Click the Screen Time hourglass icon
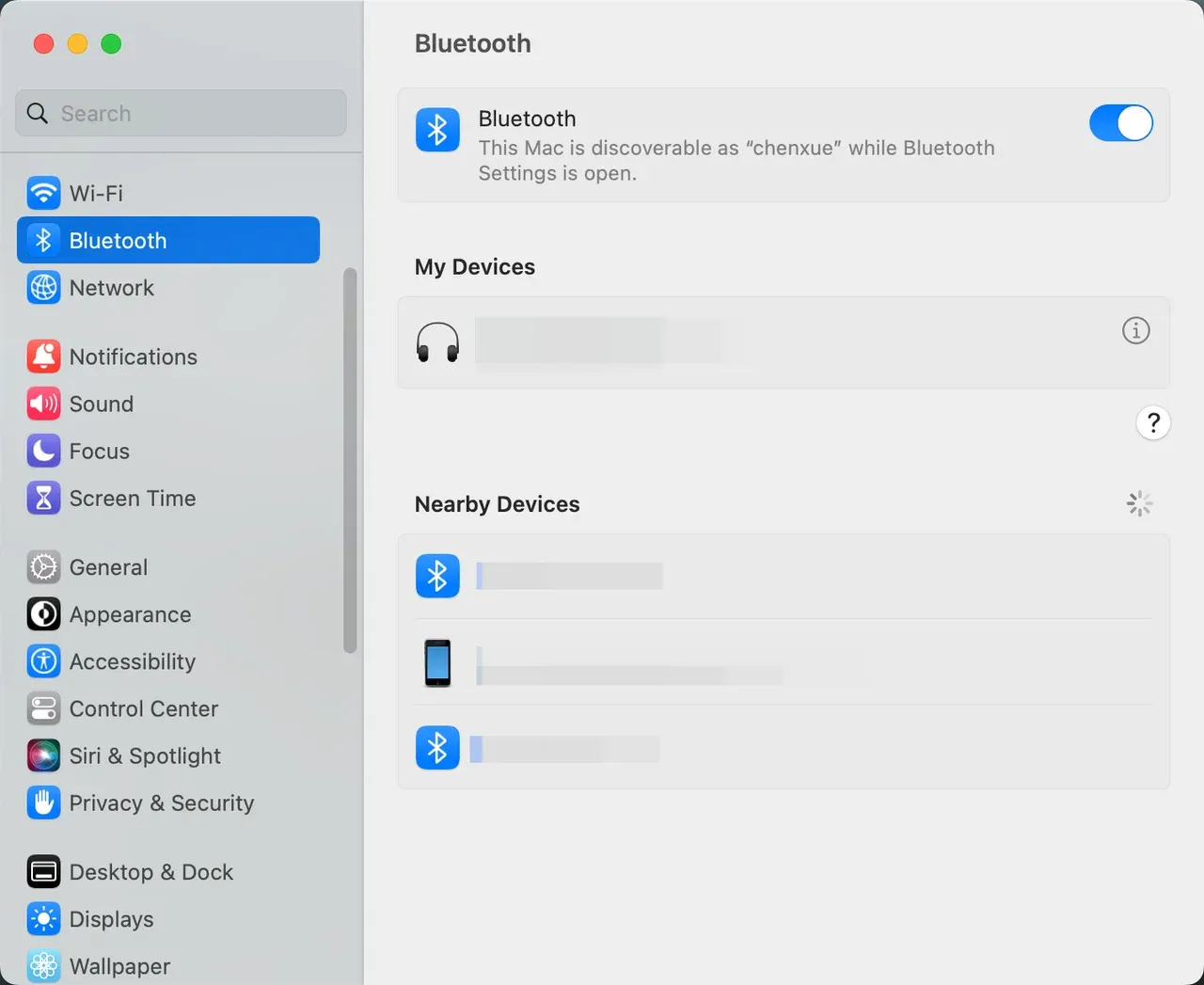Screen dimensions: 1204x985 43,498
